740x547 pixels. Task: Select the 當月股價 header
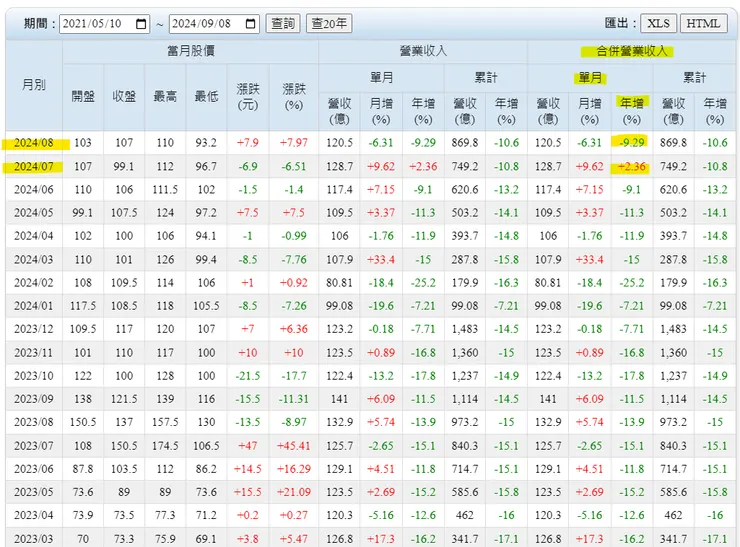coord(191,51)
